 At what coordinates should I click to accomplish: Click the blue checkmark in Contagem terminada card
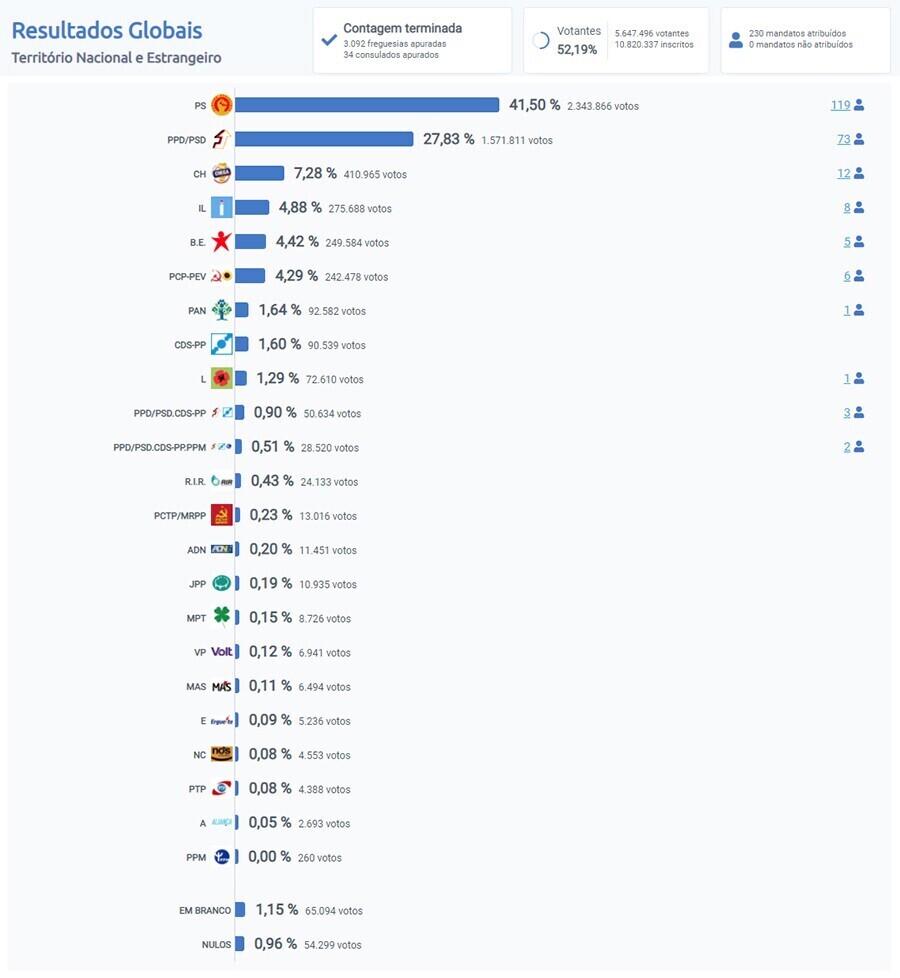pos(330,40)
